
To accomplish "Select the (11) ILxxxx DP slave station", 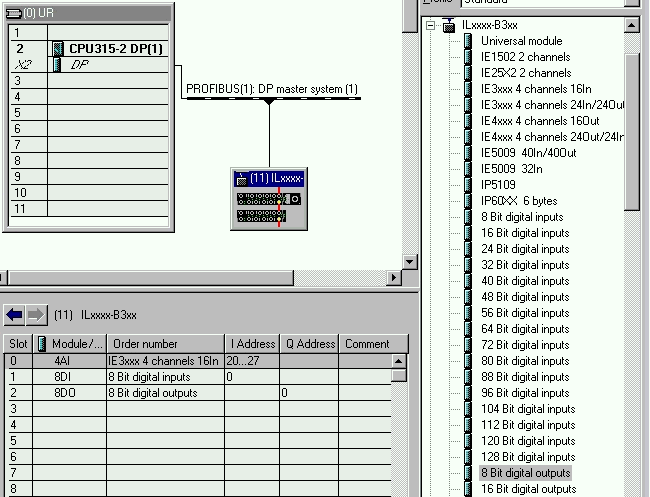I will [x=269, y=199].
